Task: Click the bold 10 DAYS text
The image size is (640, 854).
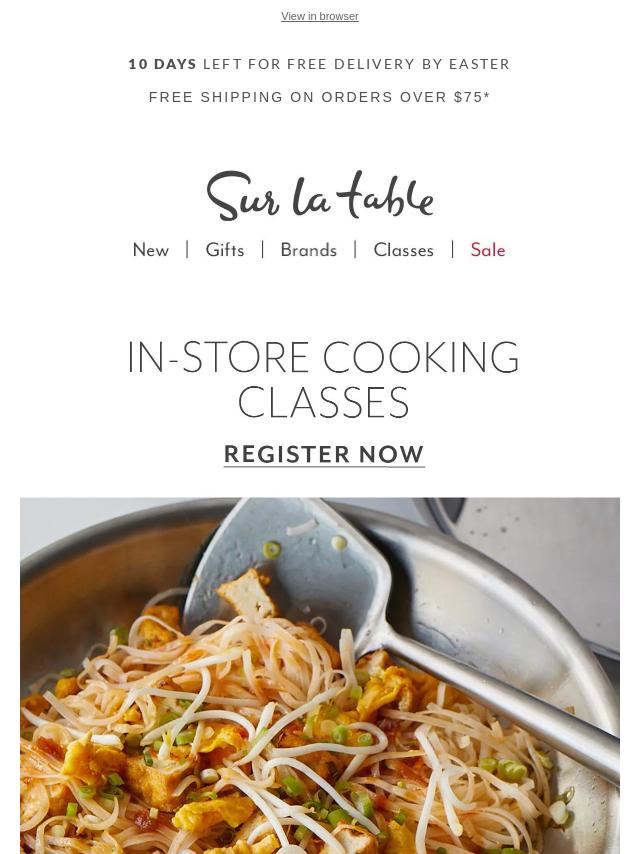Action: pos(162,64)
